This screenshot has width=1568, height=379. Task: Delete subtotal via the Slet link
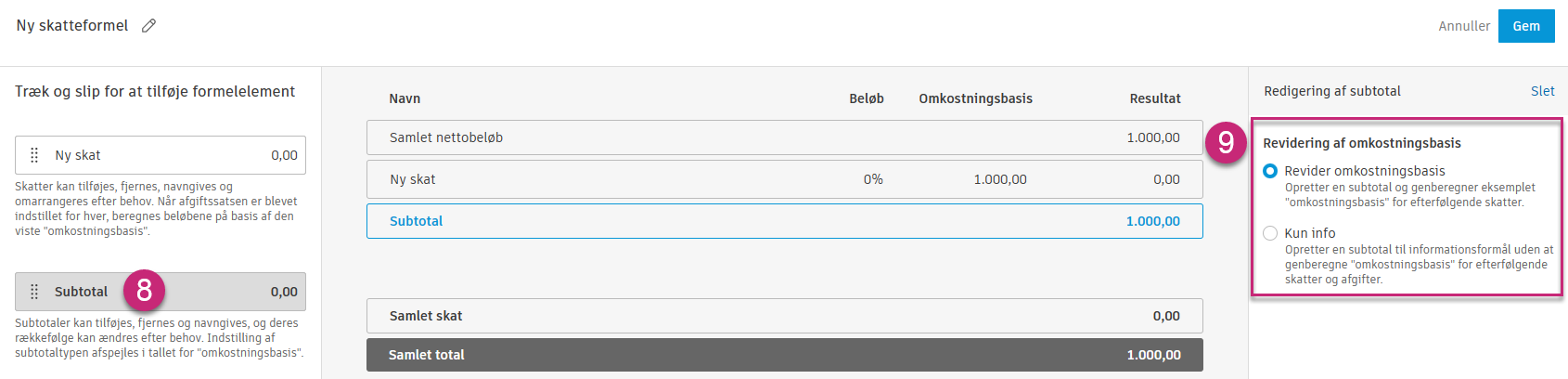tap(1542, 91)
